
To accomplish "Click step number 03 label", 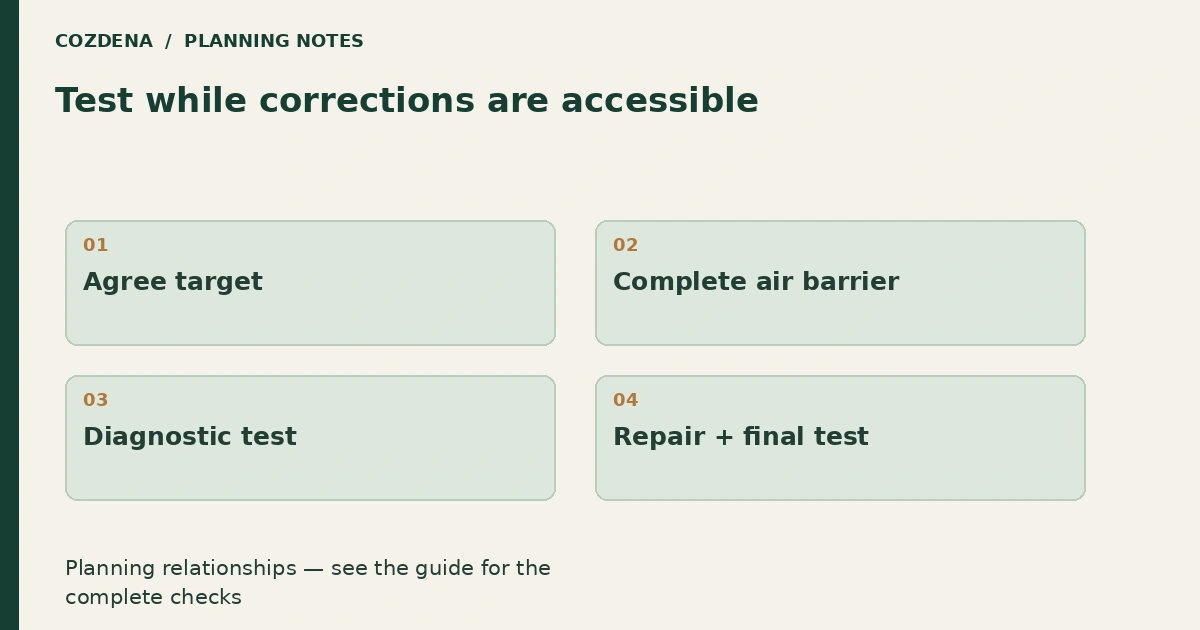I will click(95, 400).
